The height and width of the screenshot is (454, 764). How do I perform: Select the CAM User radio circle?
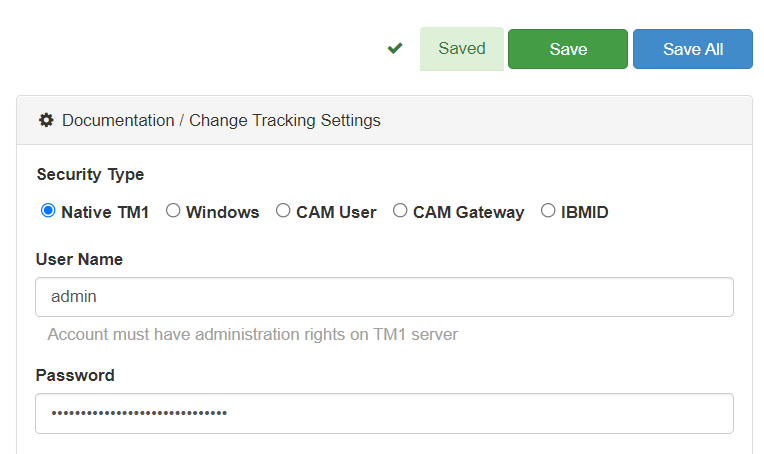point(283,211)
